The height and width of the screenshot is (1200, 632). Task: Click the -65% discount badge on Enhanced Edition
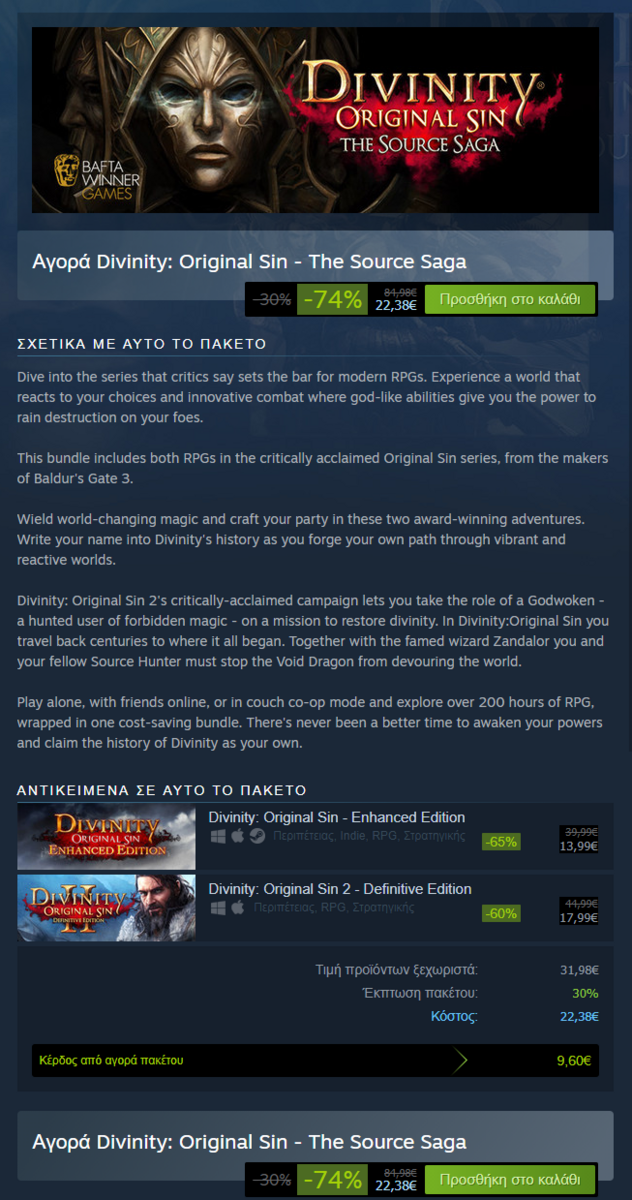pyautogui.click(x=501, y=842)
